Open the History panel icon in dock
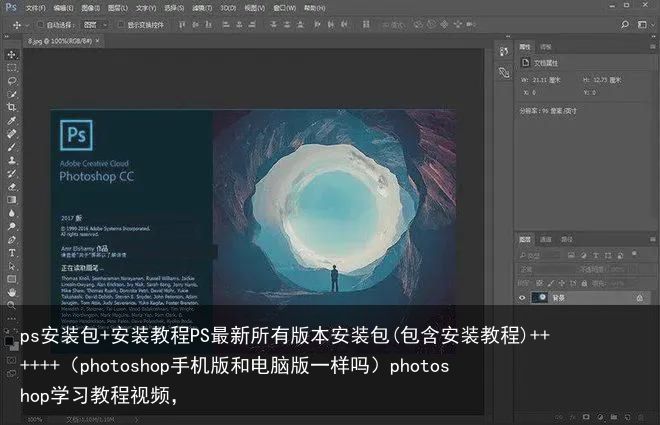The image size is (660, 425). [504, 52]
